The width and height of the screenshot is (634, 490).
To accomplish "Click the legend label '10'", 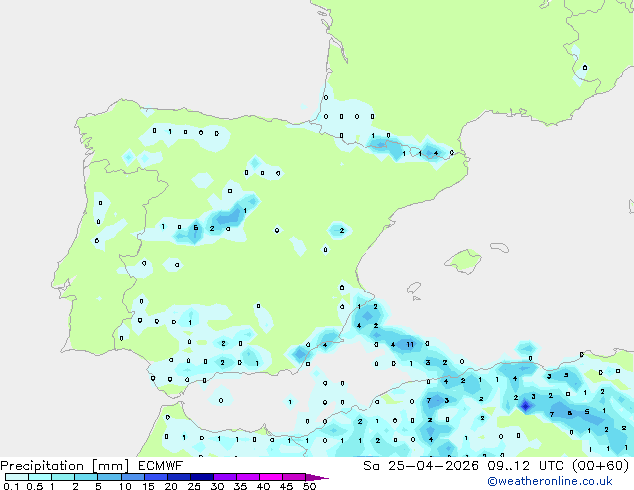I will pyautogui.click(x=125, y=486).
